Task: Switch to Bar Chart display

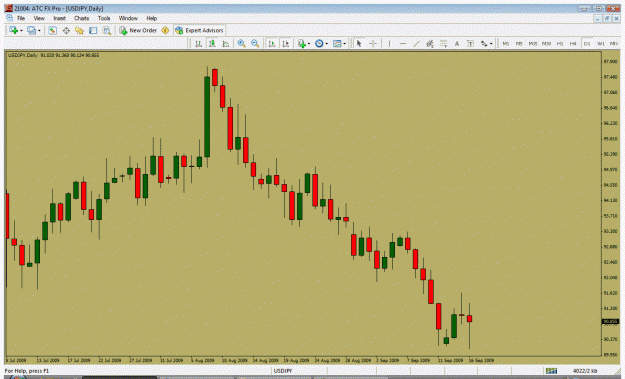Action: click(x=198, y=43)
